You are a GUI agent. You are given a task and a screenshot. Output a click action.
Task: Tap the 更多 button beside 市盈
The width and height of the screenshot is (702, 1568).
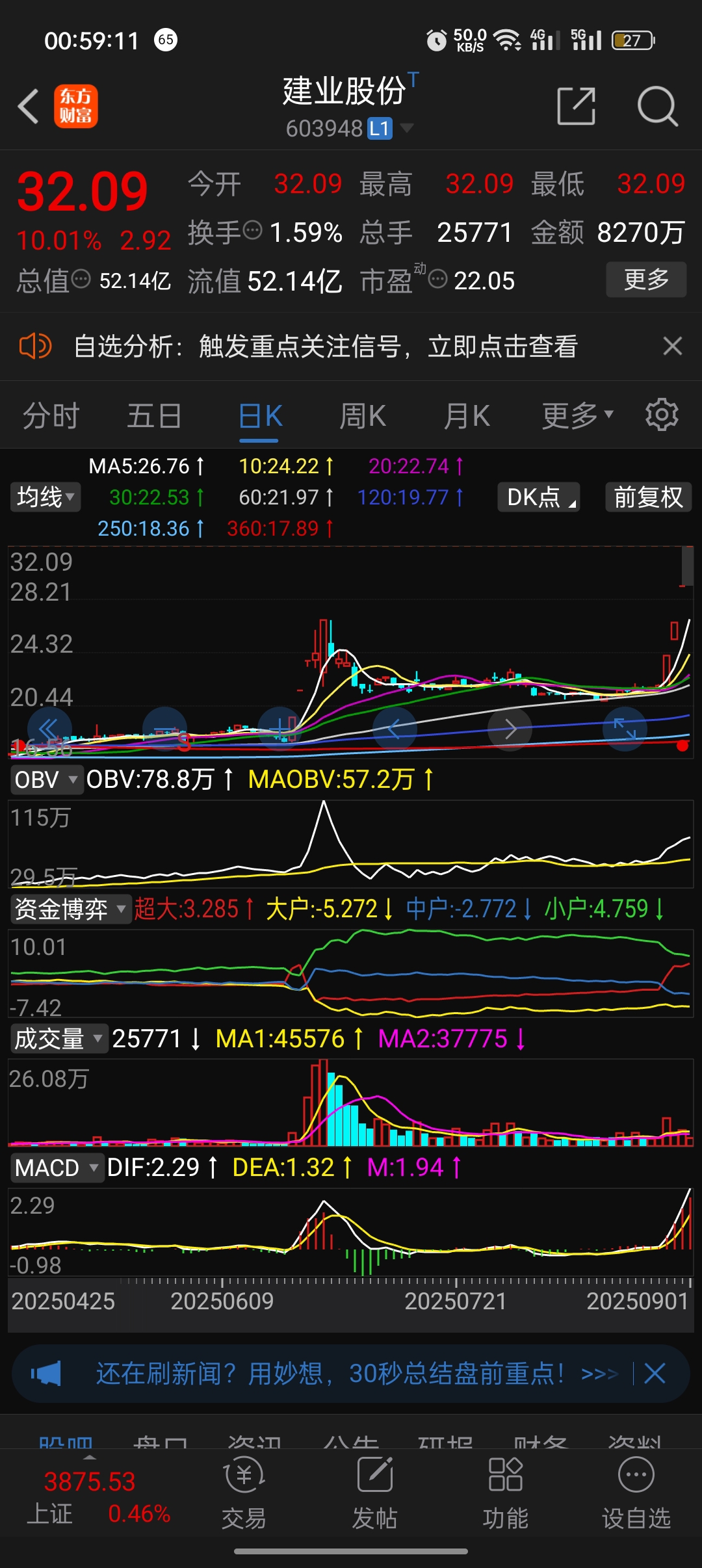coord(646,280)
